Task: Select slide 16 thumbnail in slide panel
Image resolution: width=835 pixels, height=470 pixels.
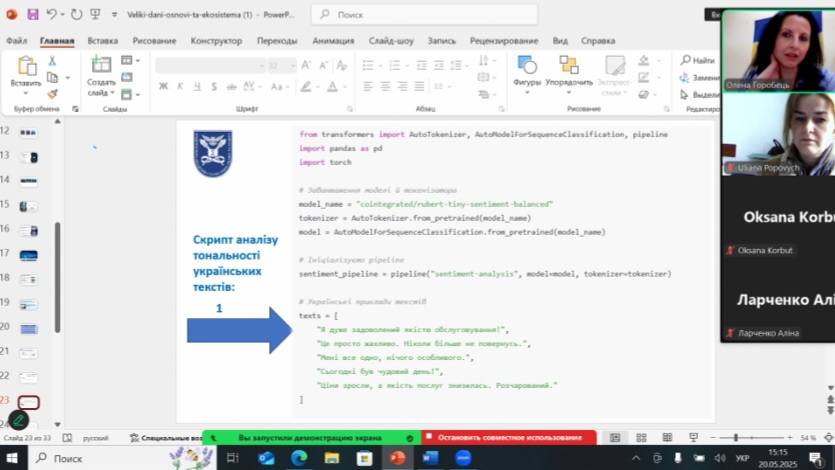Action: (28, 230)
